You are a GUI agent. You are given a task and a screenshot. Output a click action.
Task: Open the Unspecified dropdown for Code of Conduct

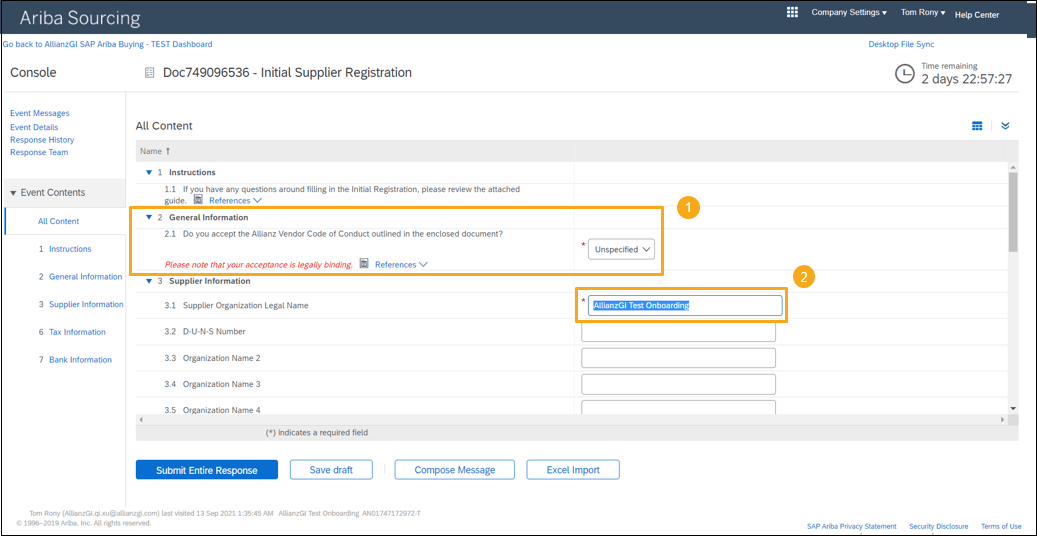pos(621,249)
